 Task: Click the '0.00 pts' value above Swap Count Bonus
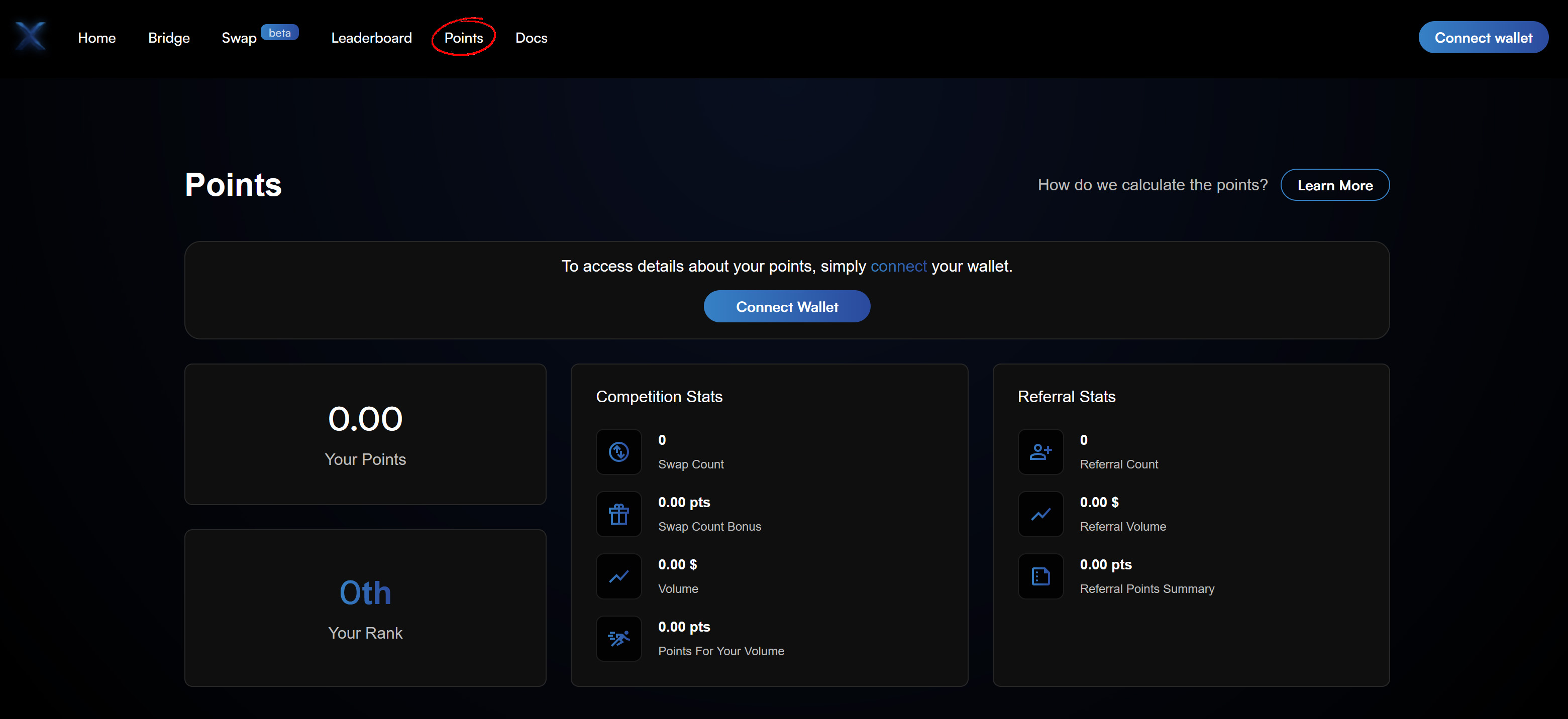click(x=684, y=502)
